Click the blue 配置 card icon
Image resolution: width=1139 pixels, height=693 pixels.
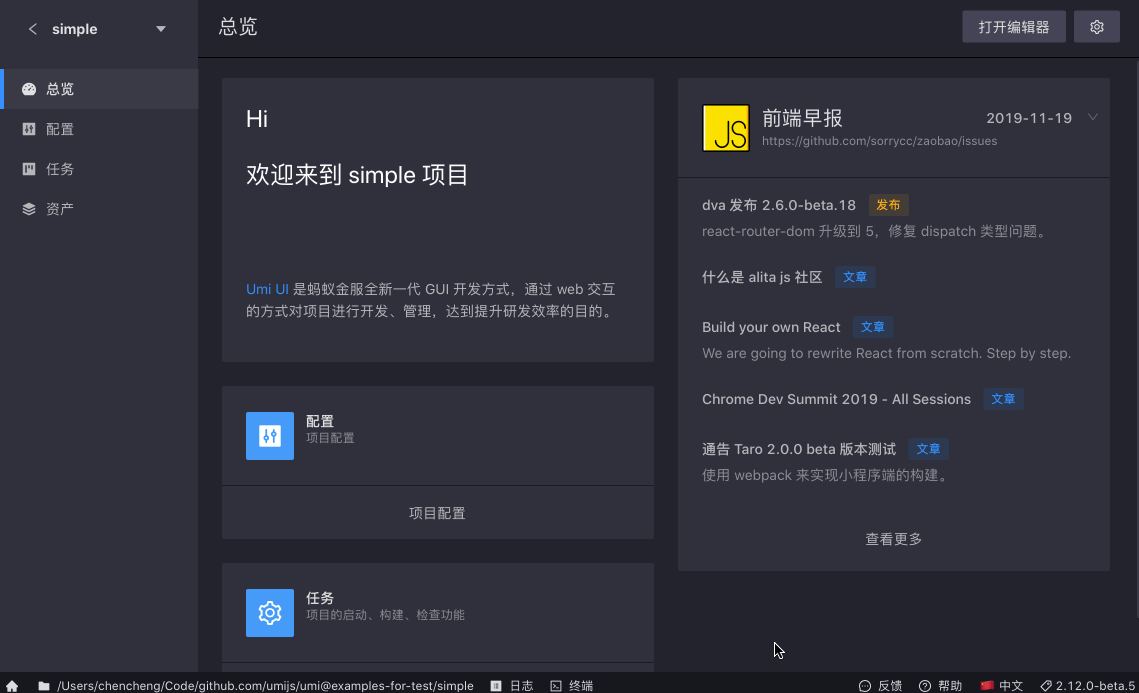(x=269, y=436)
